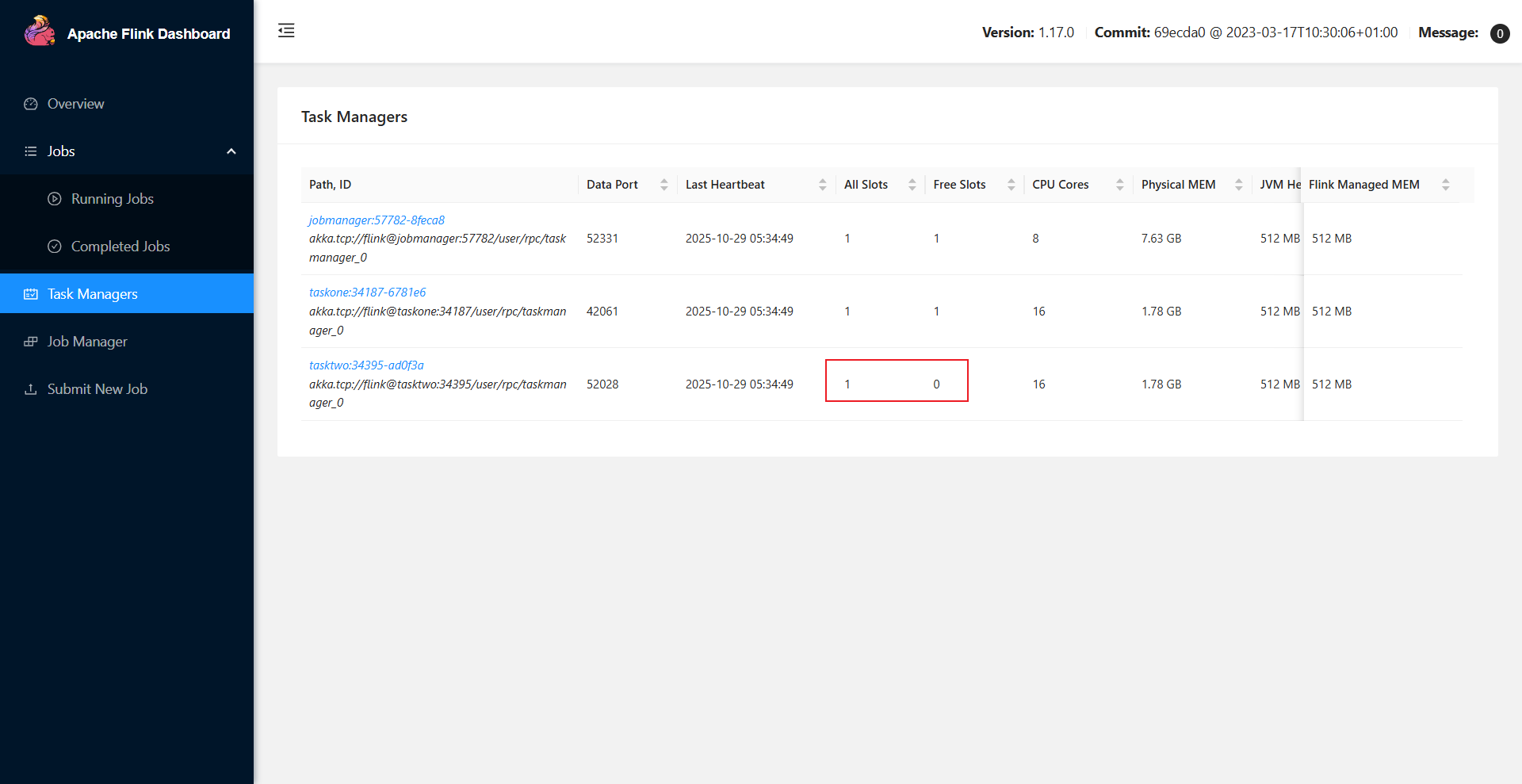Open the Jobs menu section
The height and width of the screenshot is (784, 1522).
click(127, 151)
